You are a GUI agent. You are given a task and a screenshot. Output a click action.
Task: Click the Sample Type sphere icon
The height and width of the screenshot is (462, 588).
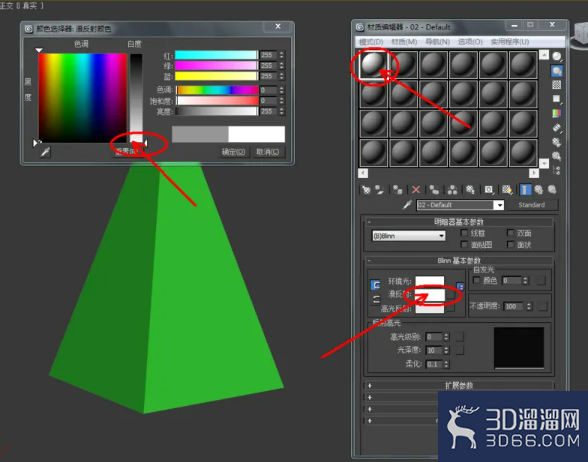point(557,57)
